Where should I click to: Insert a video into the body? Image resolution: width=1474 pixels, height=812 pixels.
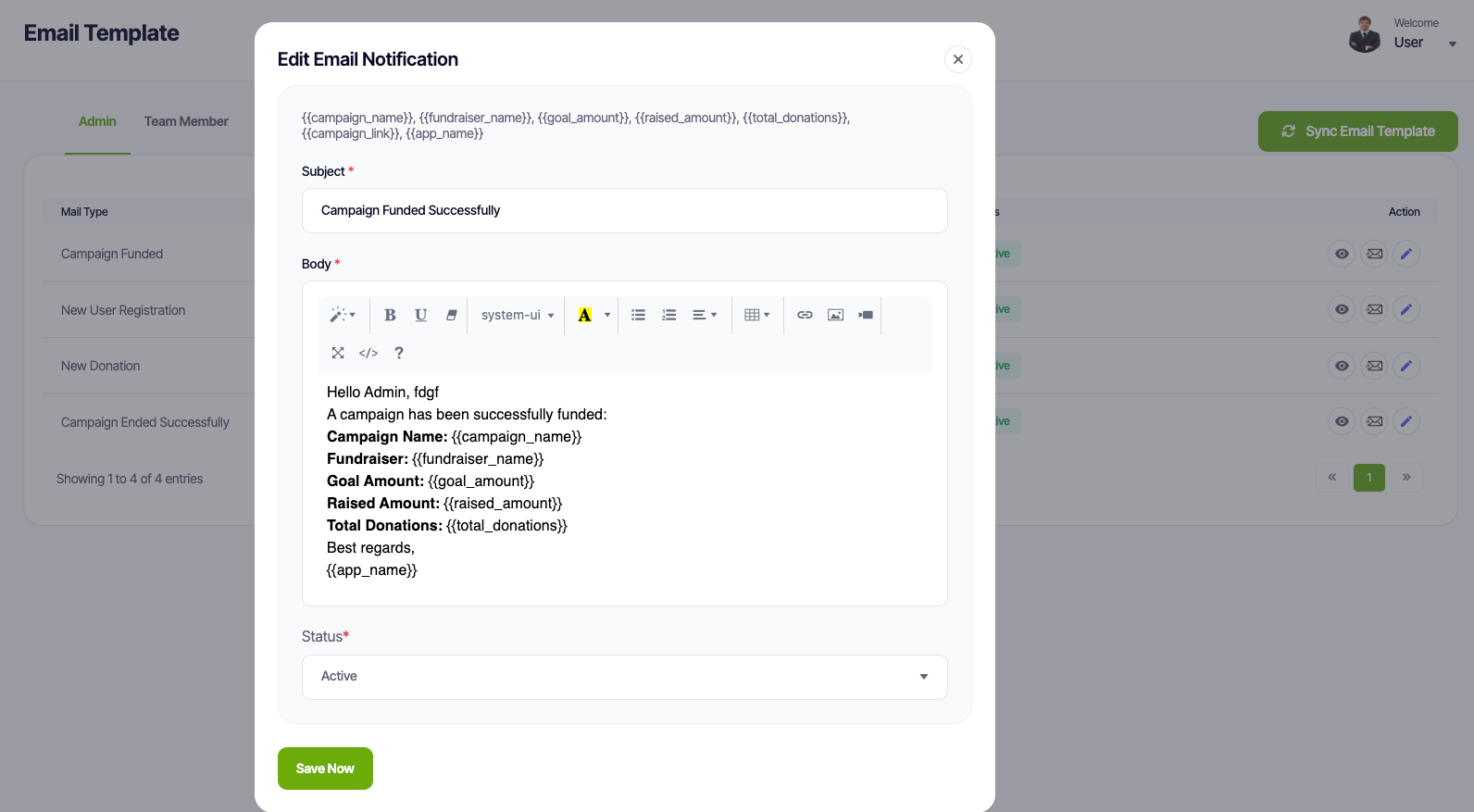pos(866,315)
